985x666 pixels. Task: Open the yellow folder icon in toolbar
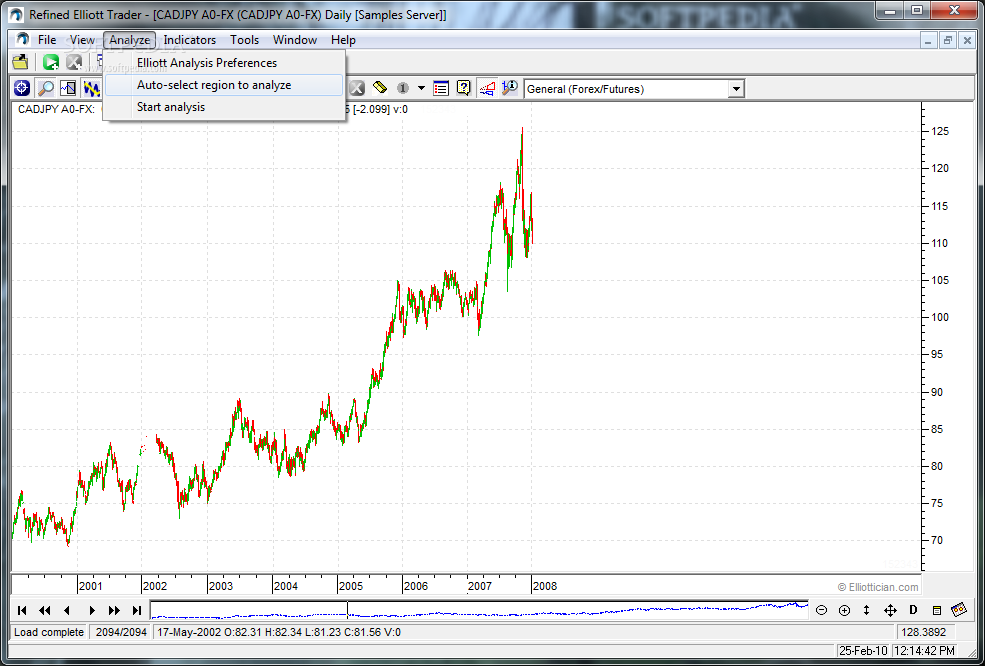pyautogui.click(x=21, y=62)
